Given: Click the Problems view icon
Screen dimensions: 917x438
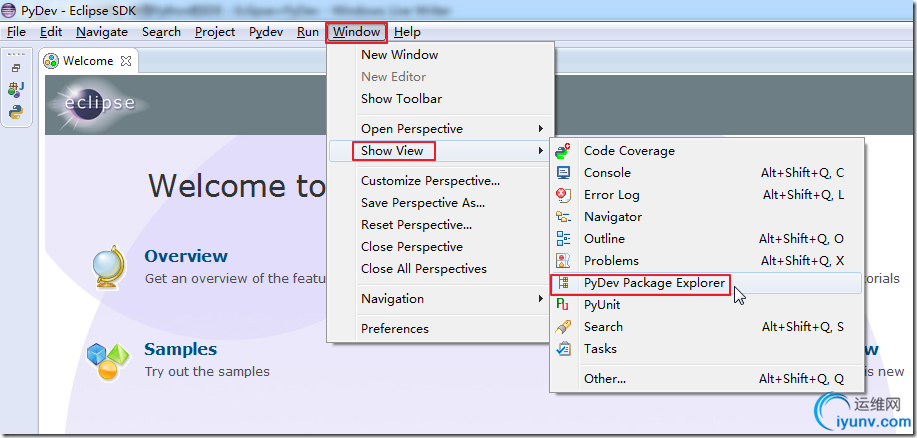Looking at the screenshot, I should [563, 261].
